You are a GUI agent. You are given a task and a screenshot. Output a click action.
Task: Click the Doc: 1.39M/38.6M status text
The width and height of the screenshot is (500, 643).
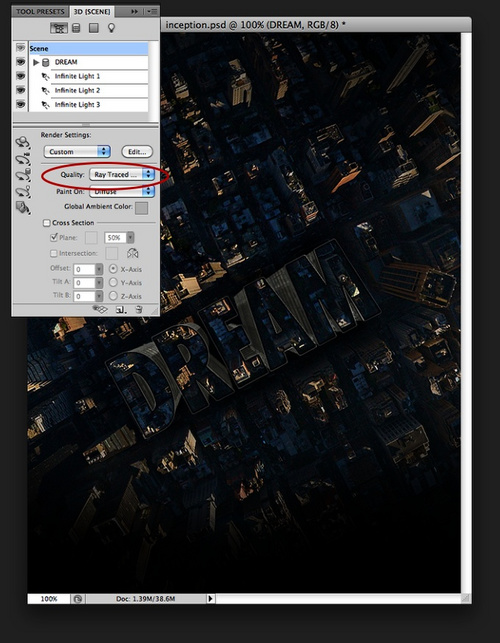pyautogui.click(x=146, y=599)
